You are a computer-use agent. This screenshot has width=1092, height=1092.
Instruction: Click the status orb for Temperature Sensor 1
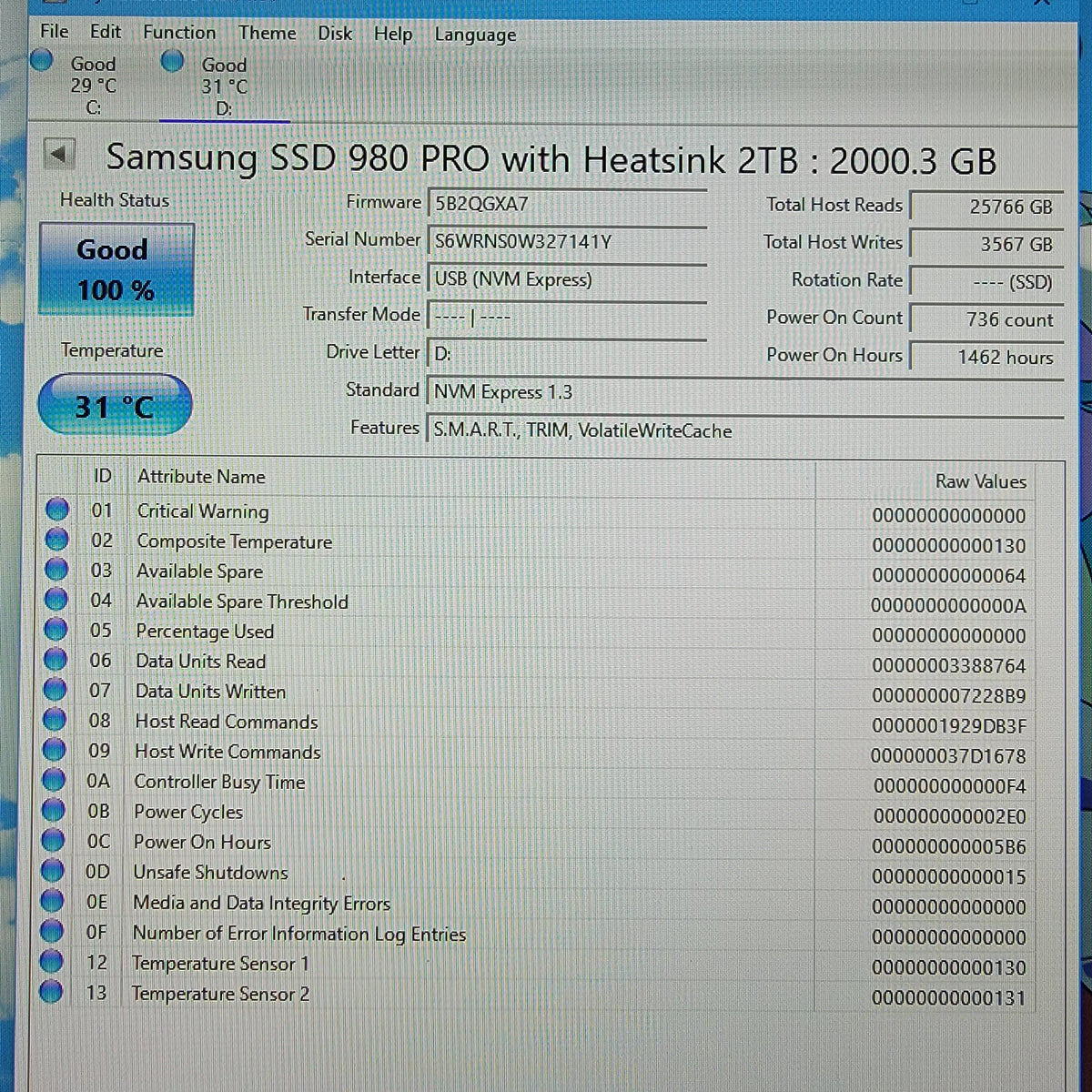[x=52, y=961]
